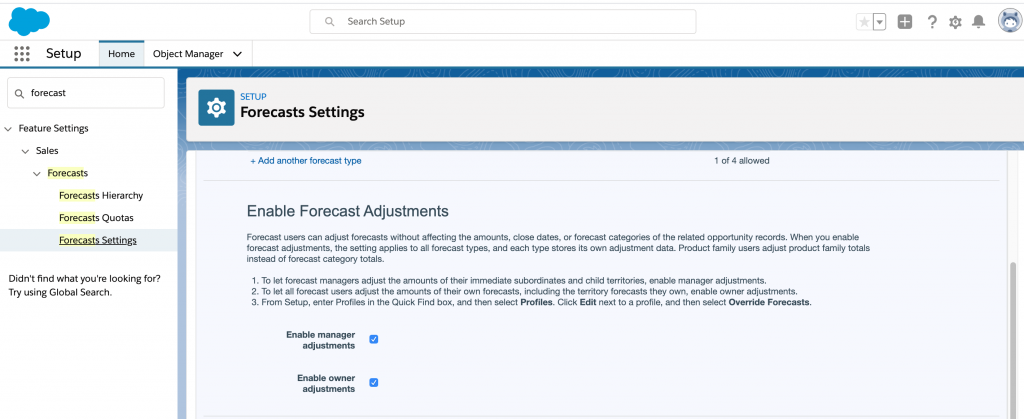
Task: Collapse the Feature Settings tree node
Action: 9,128
